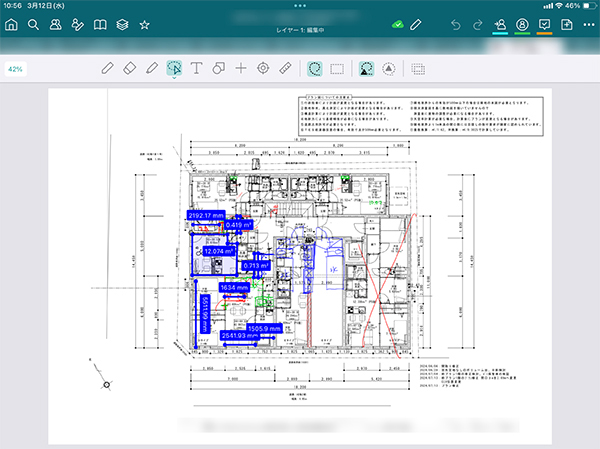Select the eraser tool
600x449 pixels.
tap(130, 68)
